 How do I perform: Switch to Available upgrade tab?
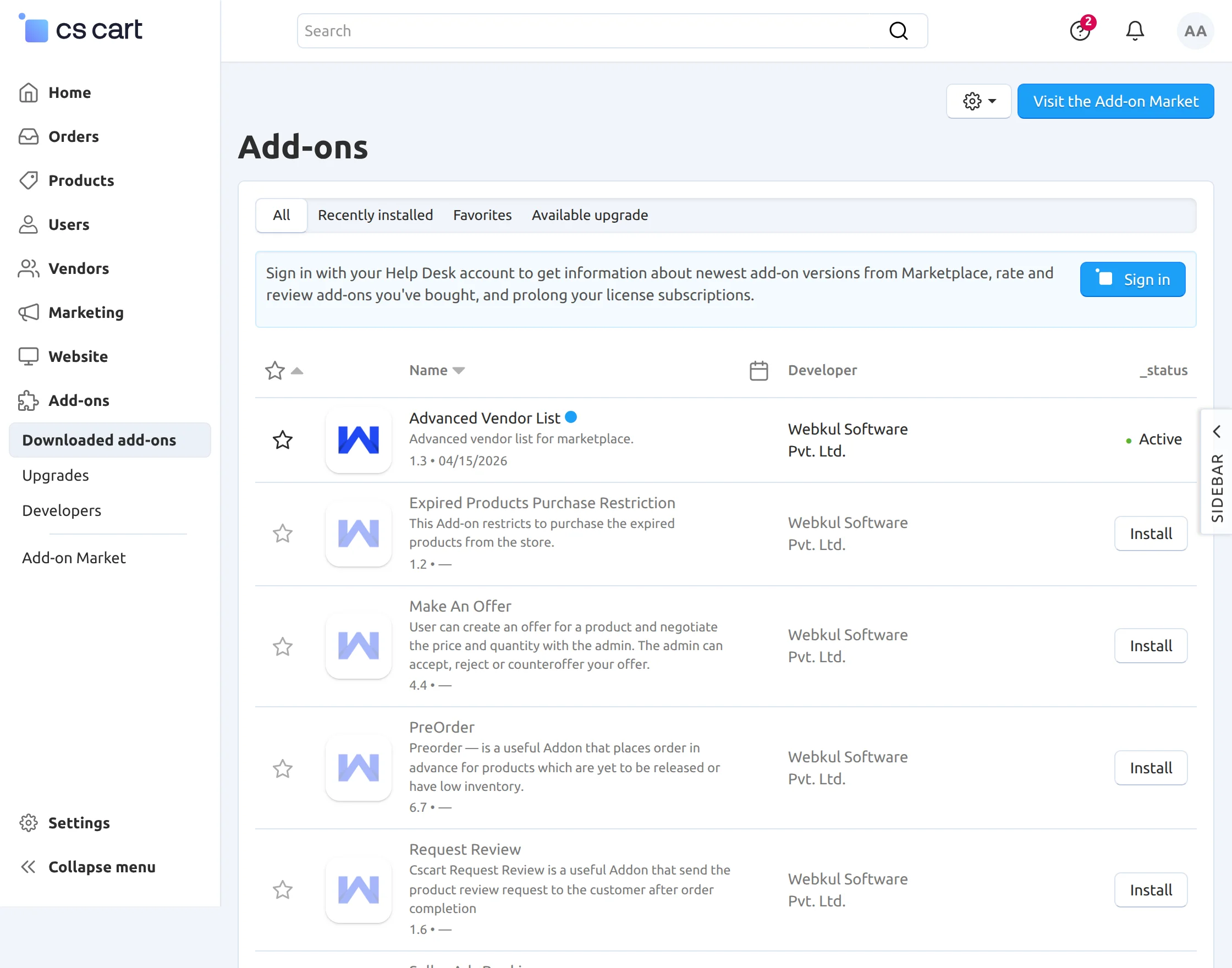pos(590,216)
